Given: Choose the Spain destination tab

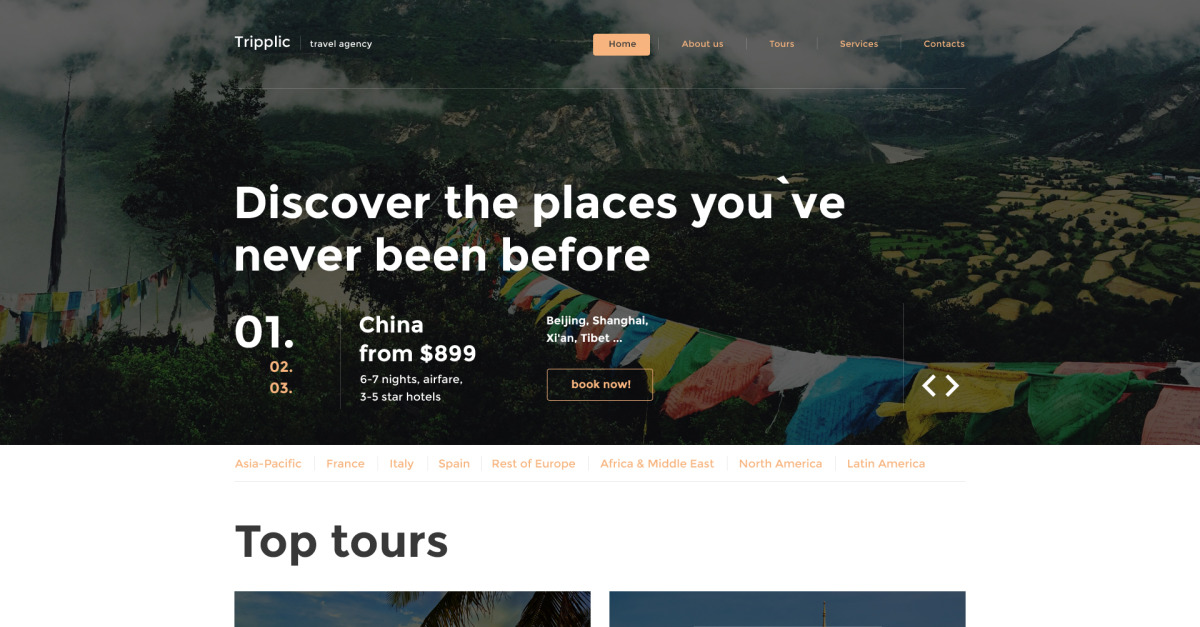Looking at the screenshot, I should [454, 464].
